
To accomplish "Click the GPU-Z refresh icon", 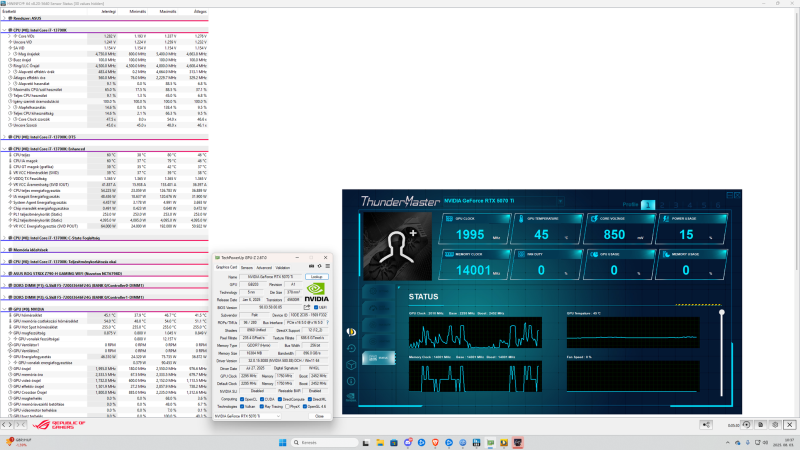I will (319, 266).
